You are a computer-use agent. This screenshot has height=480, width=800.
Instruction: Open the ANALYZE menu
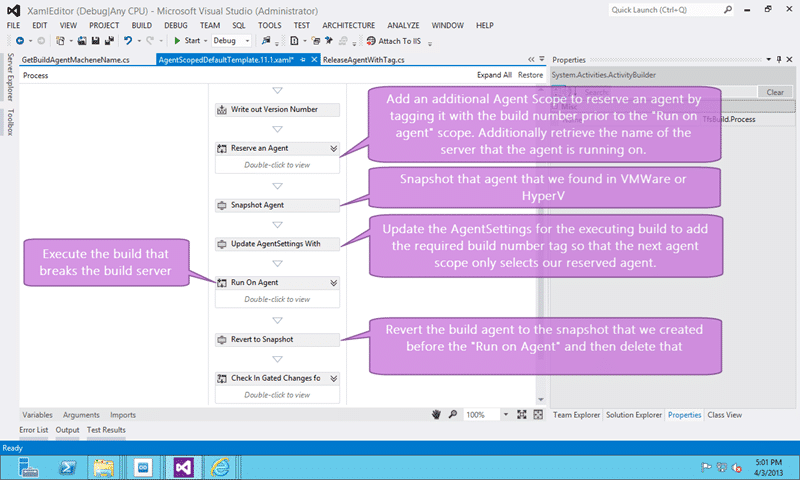click(x=403, y=25)
